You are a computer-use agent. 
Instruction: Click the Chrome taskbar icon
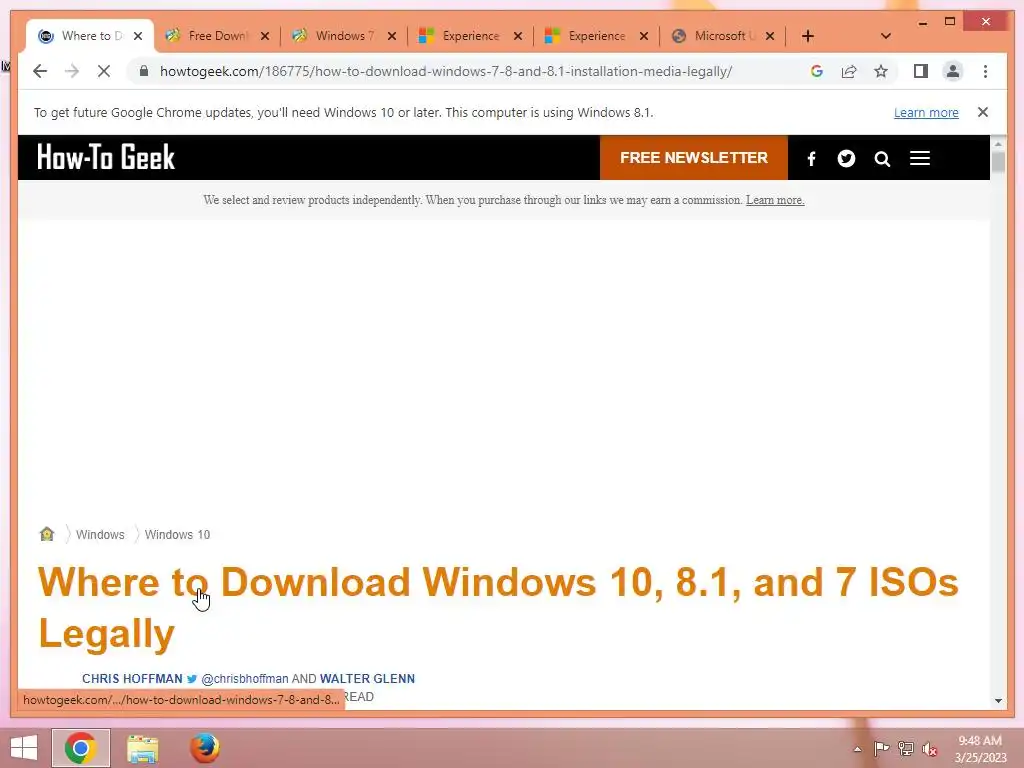pyautogui.click(x=81, y=748)
